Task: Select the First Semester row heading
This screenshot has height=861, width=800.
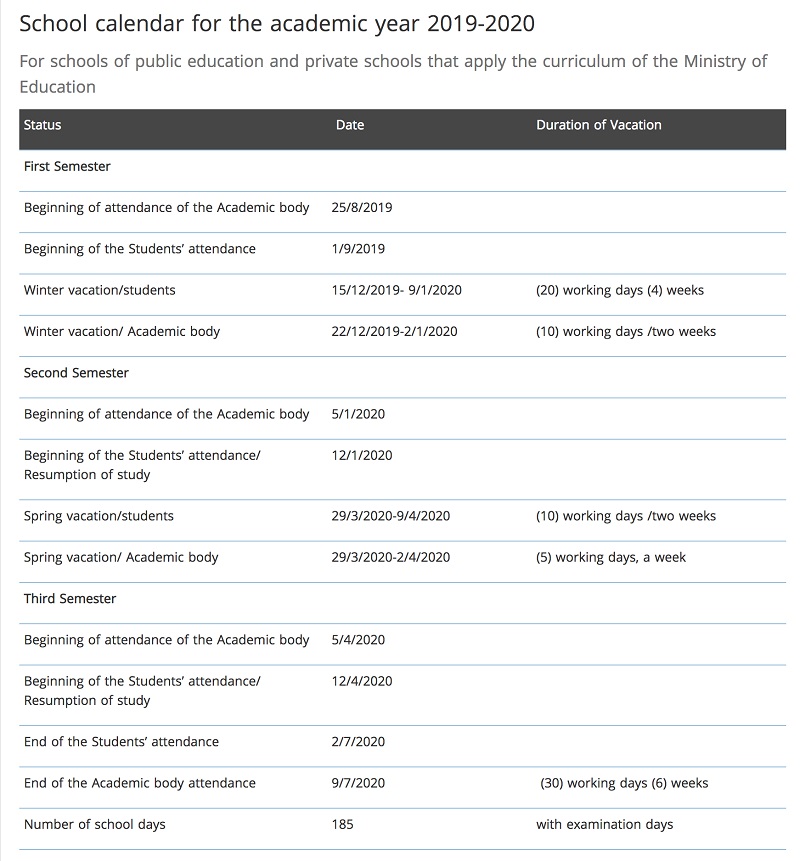Action: (67, 166)
